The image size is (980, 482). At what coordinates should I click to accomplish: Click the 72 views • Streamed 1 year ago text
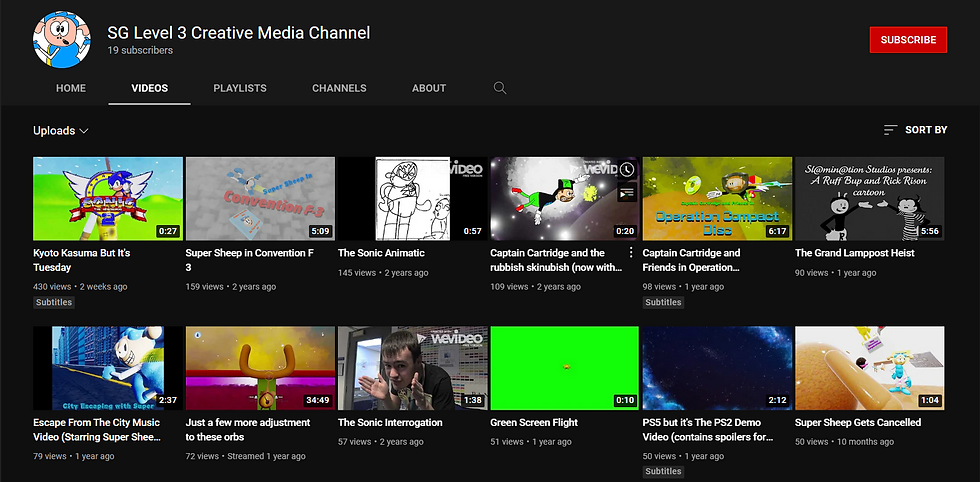tap(246, 456)
